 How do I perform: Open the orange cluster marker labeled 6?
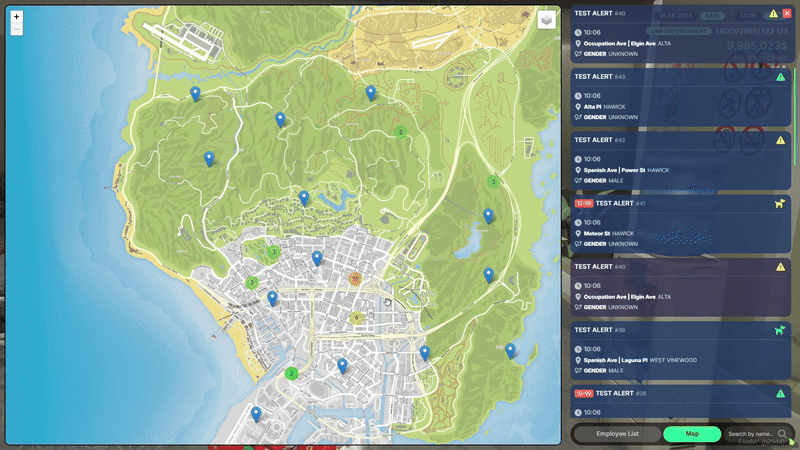pos(357,317)
